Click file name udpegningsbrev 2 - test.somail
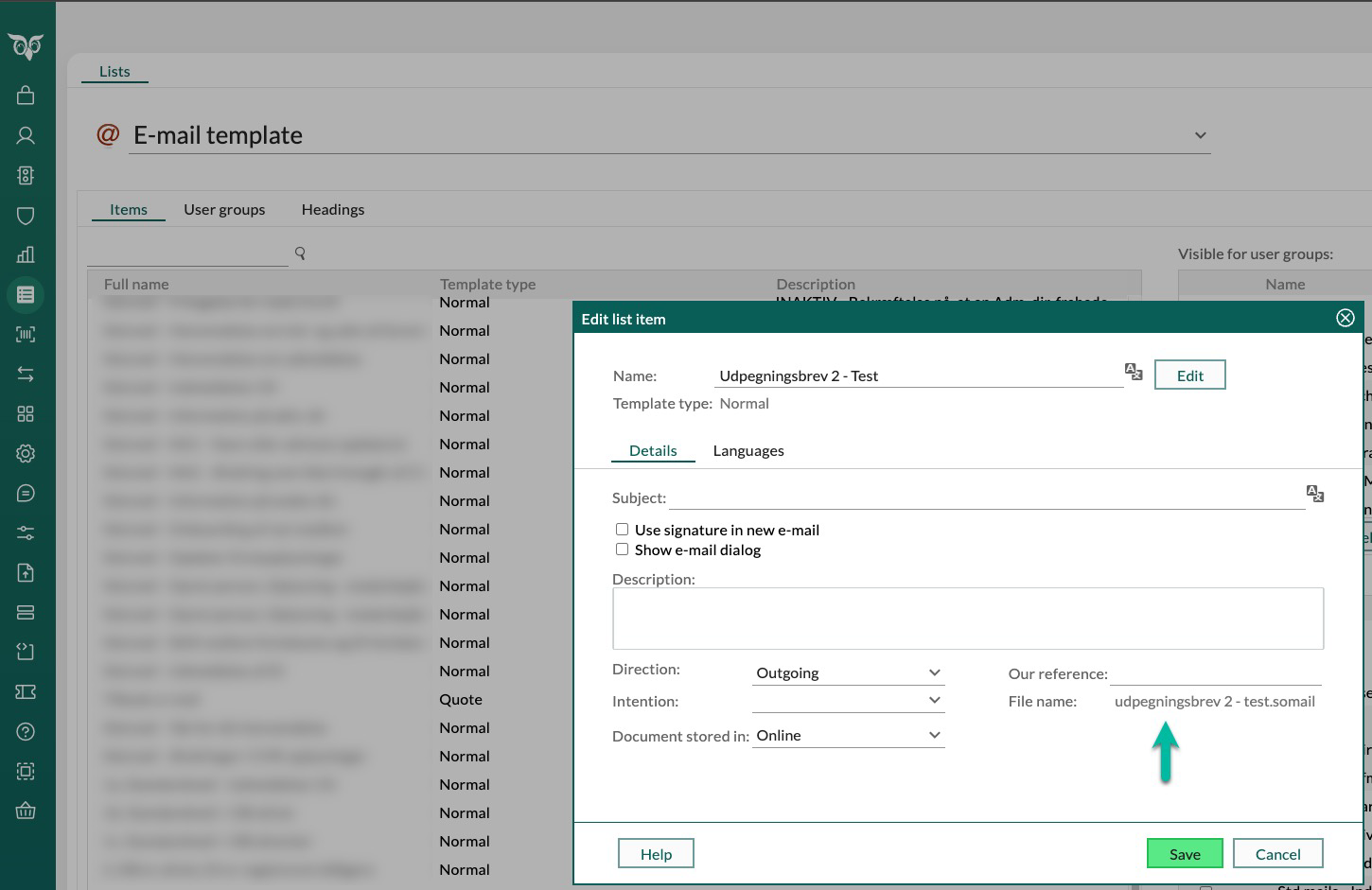The image size is (1372, 890). (1215, 701)
